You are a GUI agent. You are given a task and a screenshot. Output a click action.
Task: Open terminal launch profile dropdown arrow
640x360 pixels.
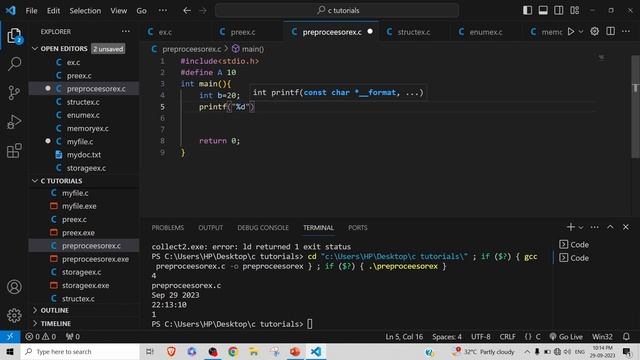581,227
